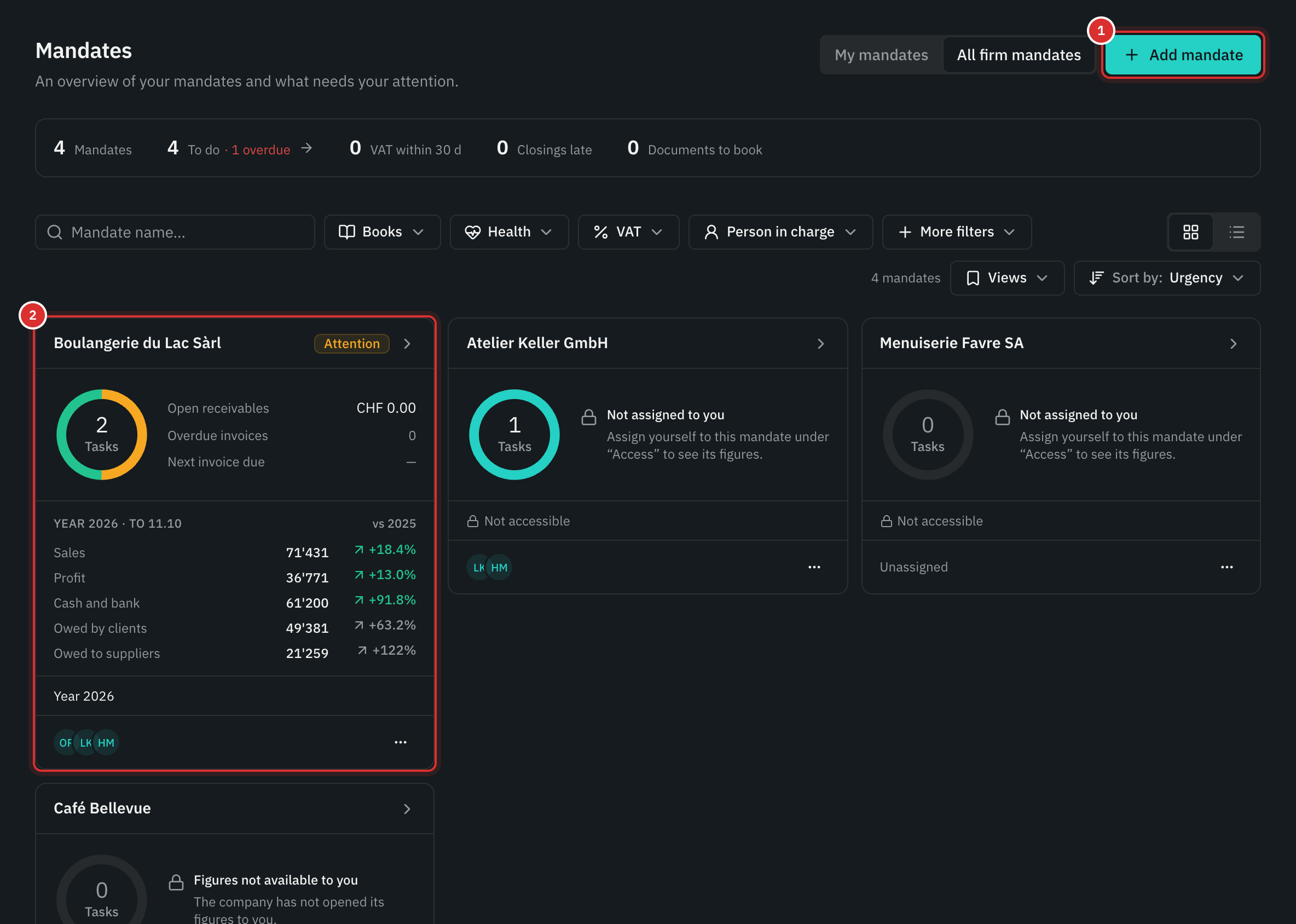1296x924 pixels.
Task: Switch to list view layout
Action: pyautogui.click(x=1236, y=232)
